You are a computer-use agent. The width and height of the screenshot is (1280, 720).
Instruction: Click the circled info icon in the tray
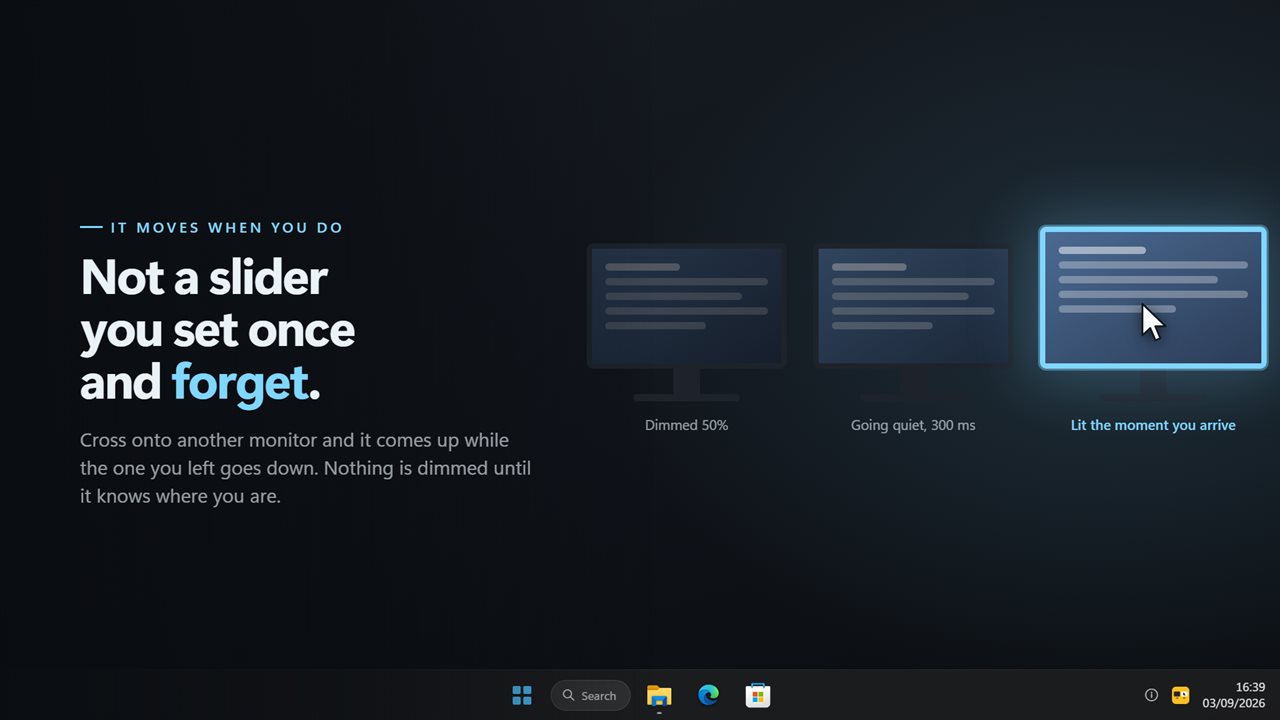pos(1151,695)
